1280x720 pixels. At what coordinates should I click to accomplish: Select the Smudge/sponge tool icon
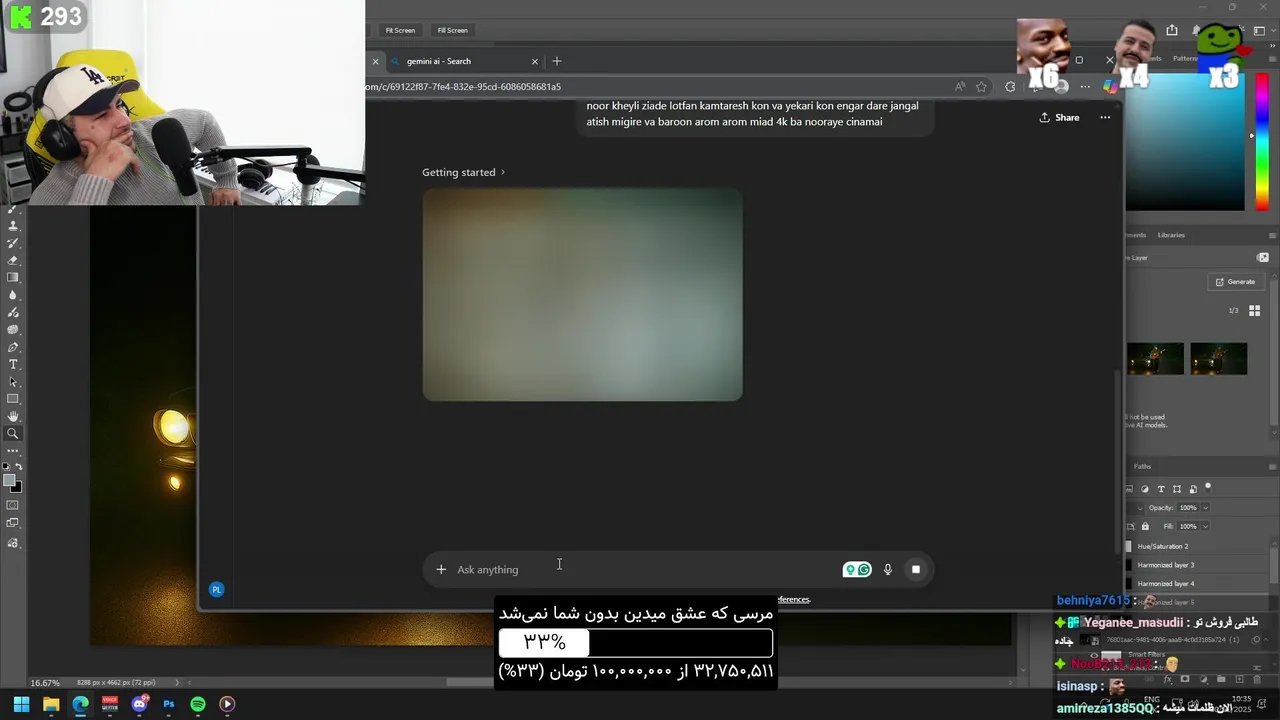point(13,329)
